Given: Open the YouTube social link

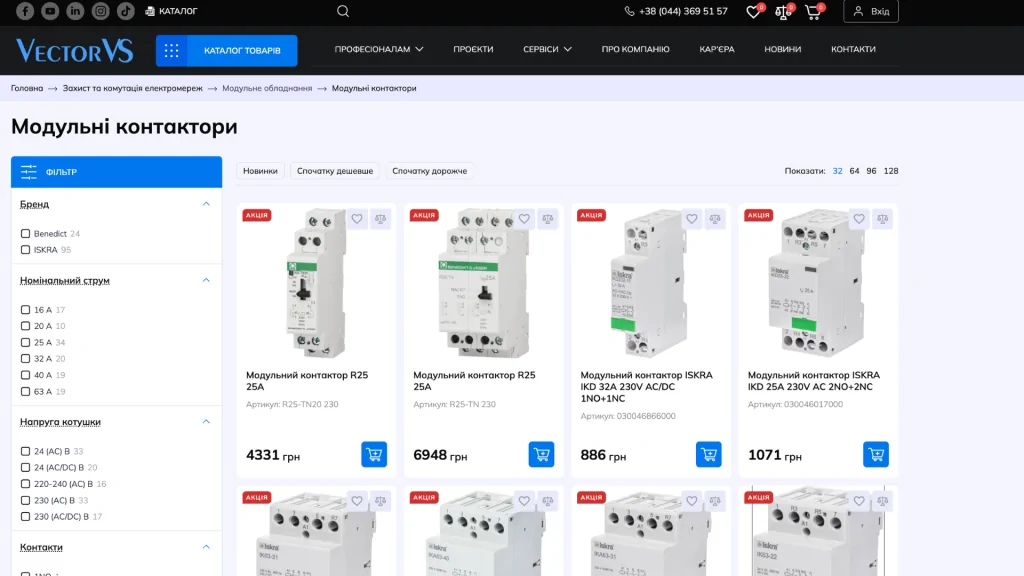Looking at the screenshot, I should point(50,11).
